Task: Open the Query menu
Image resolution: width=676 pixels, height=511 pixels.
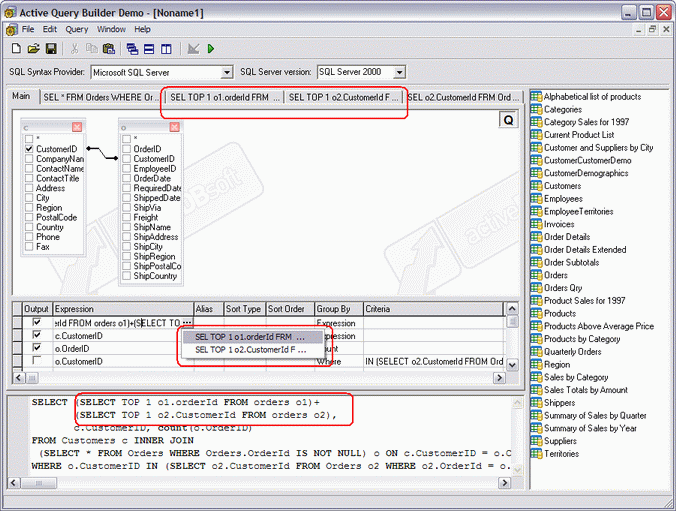Action: [77, 29]
